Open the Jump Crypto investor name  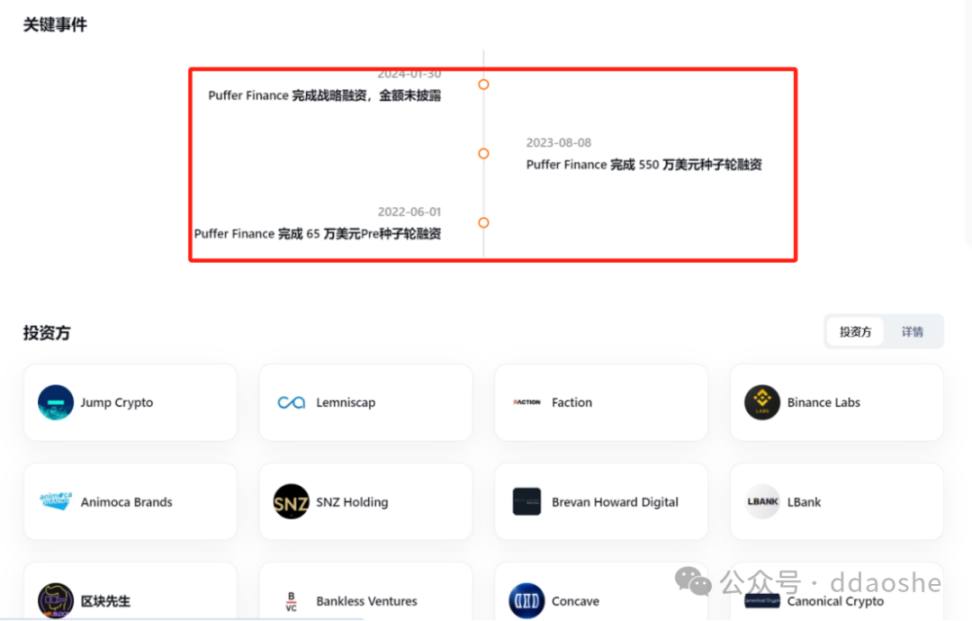tap(117, 402)
